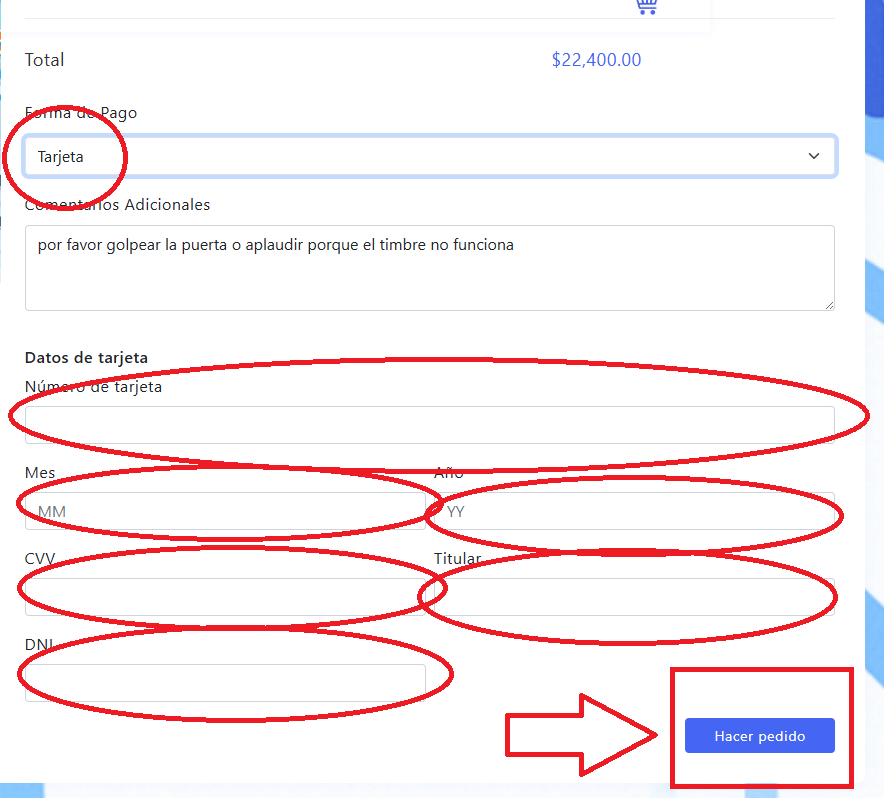Select the Año field with YY placeholder
This screenshot has height=798, width=884.
point(634,511)
